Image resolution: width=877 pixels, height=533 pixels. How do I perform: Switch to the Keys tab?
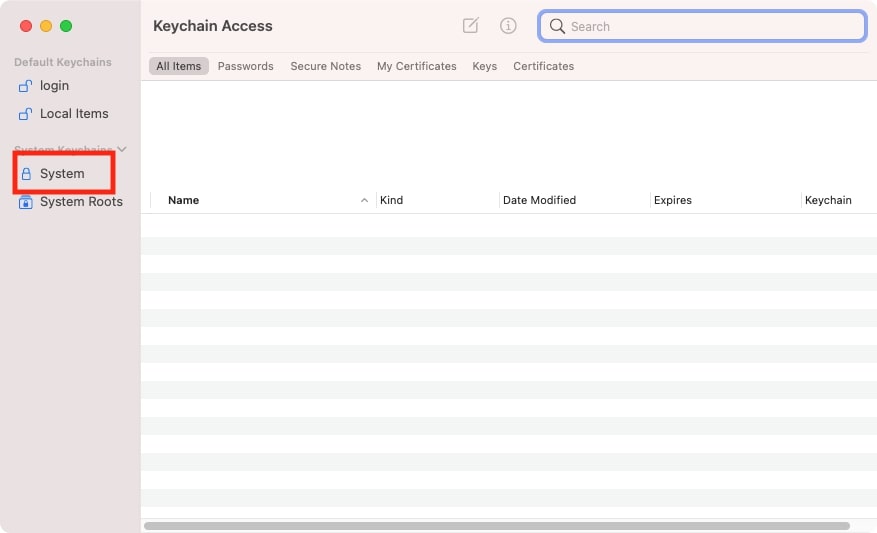coord(484,66)
